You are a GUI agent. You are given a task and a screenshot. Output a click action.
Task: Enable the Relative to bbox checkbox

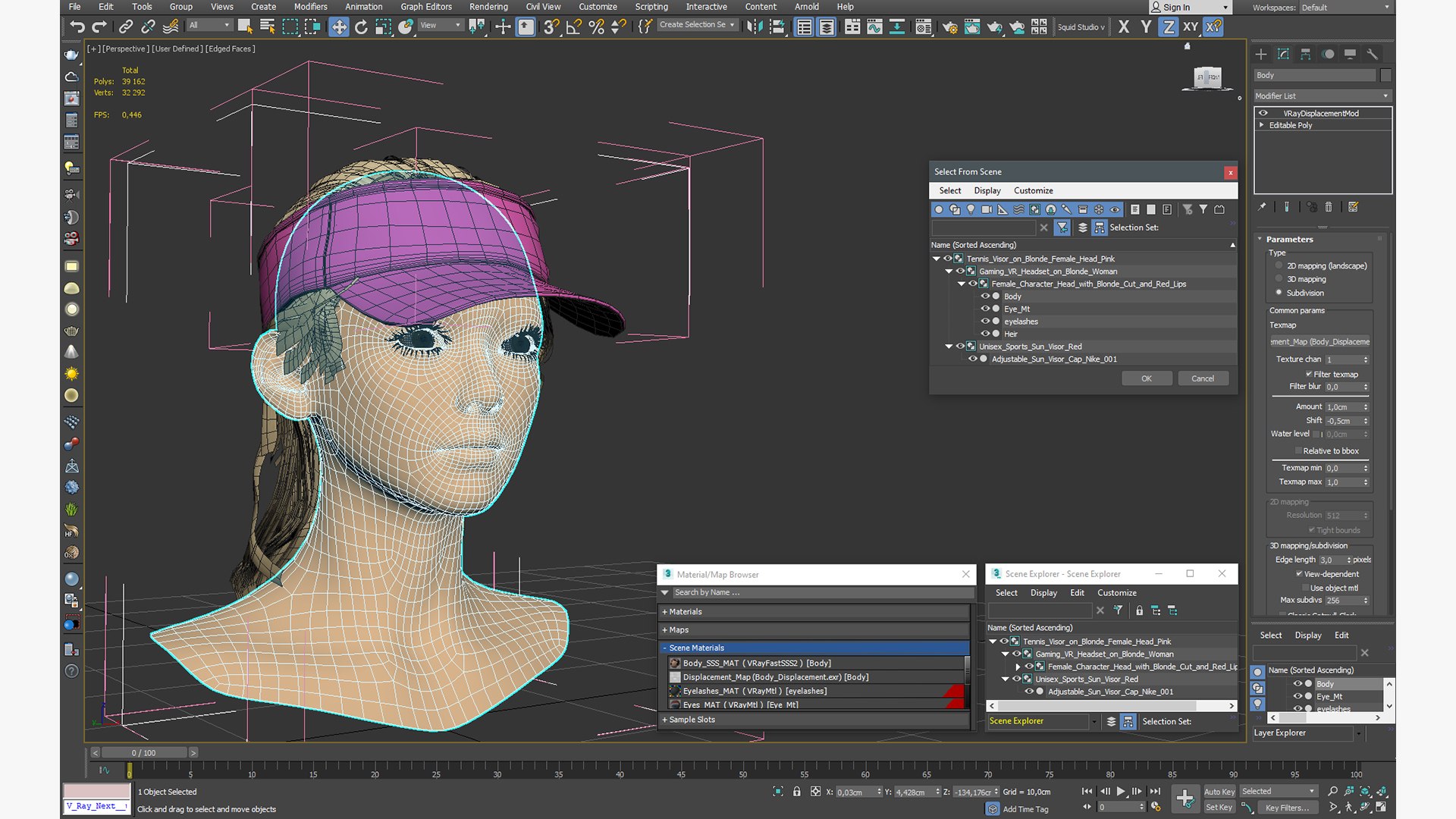[1298, 450]
